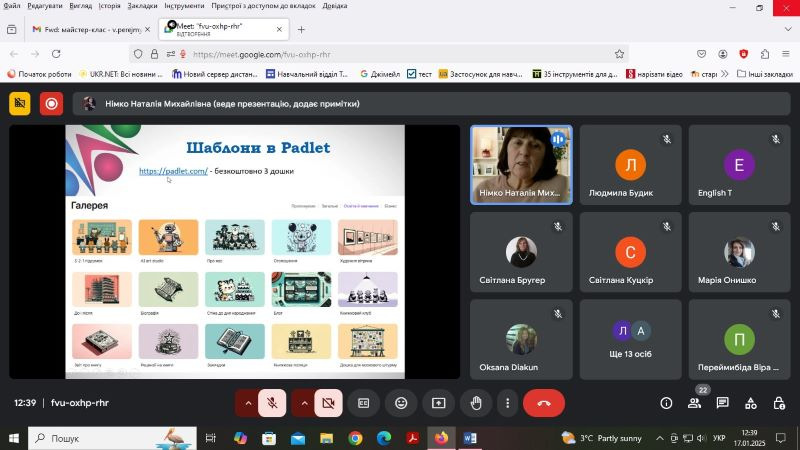Open the Firefox account icon
The height and width of the screenshot is (450, 800).
(x=722, y=54)
